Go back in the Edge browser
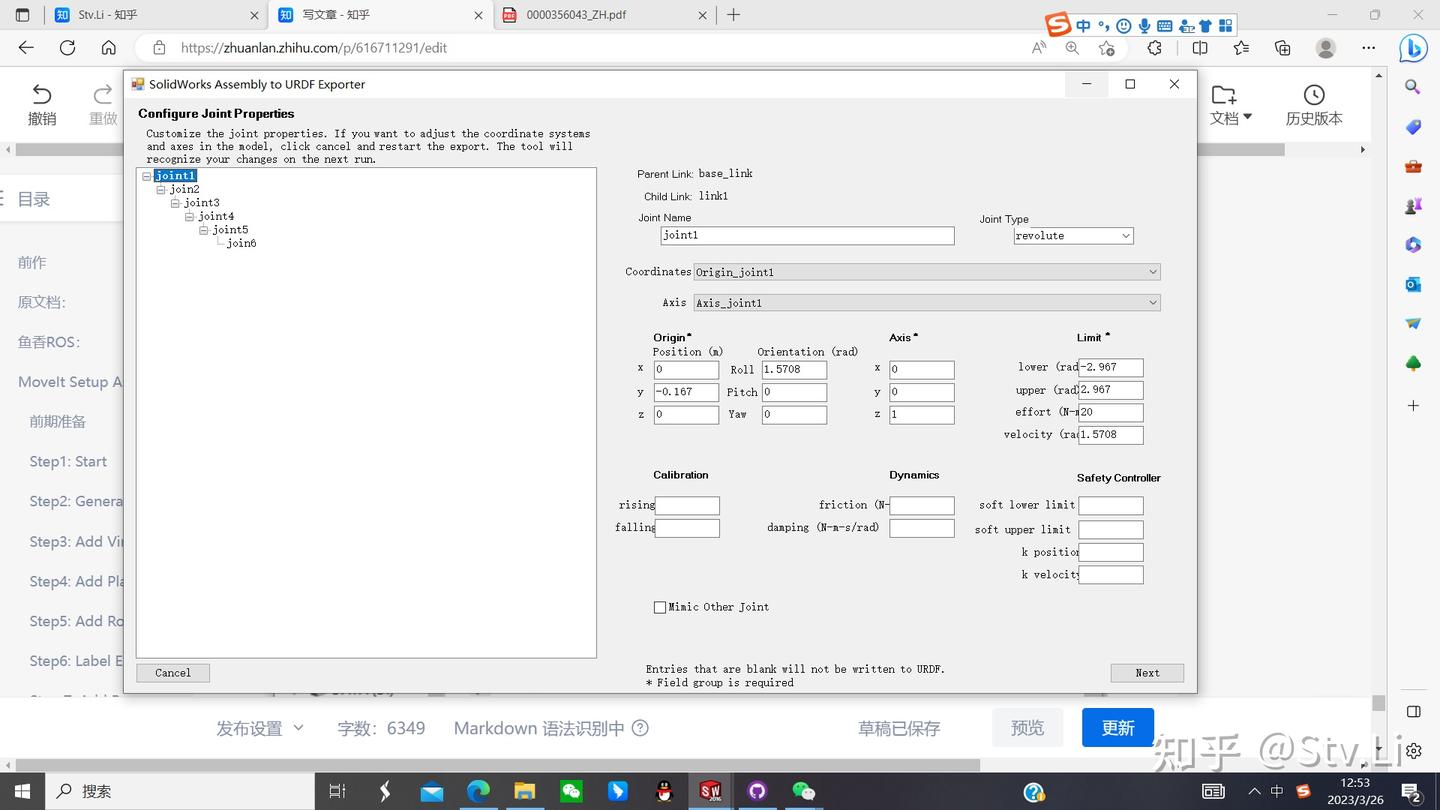1440x810 pixels. coord(26,48)
